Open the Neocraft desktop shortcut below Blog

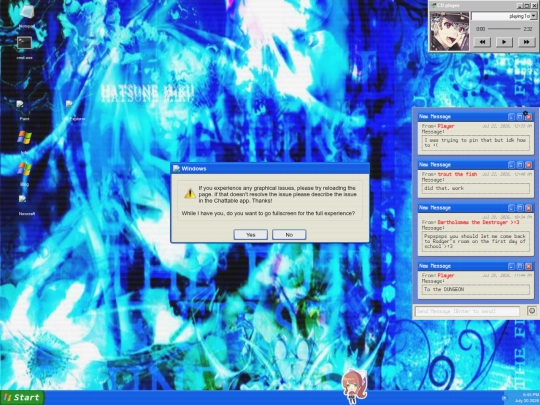point(26,205)
